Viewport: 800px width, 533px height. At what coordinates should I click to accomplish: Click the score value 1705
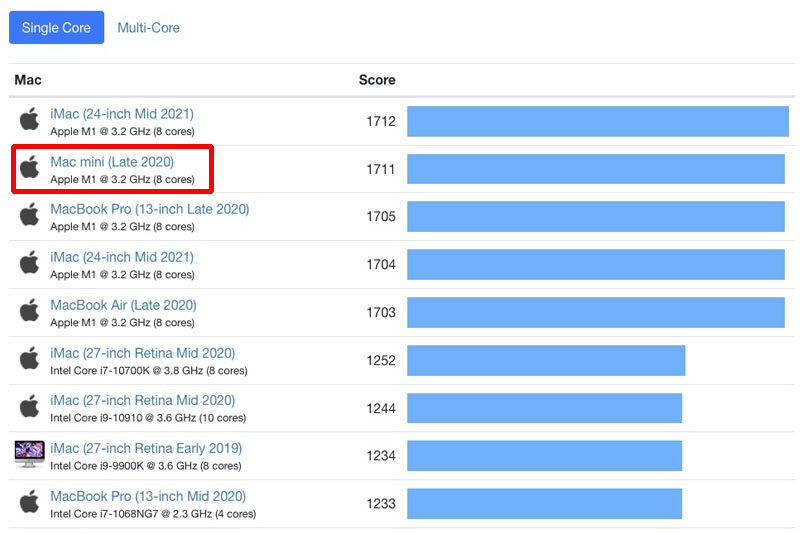[x=381, y=217]
